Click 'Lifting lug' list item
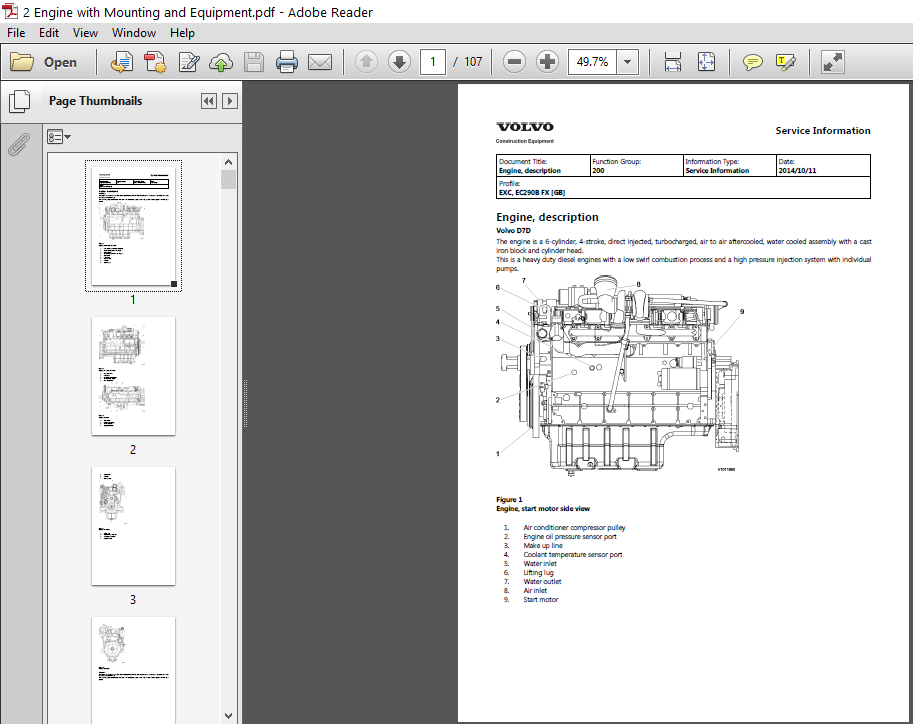913x724 pixels. [538, 573]
